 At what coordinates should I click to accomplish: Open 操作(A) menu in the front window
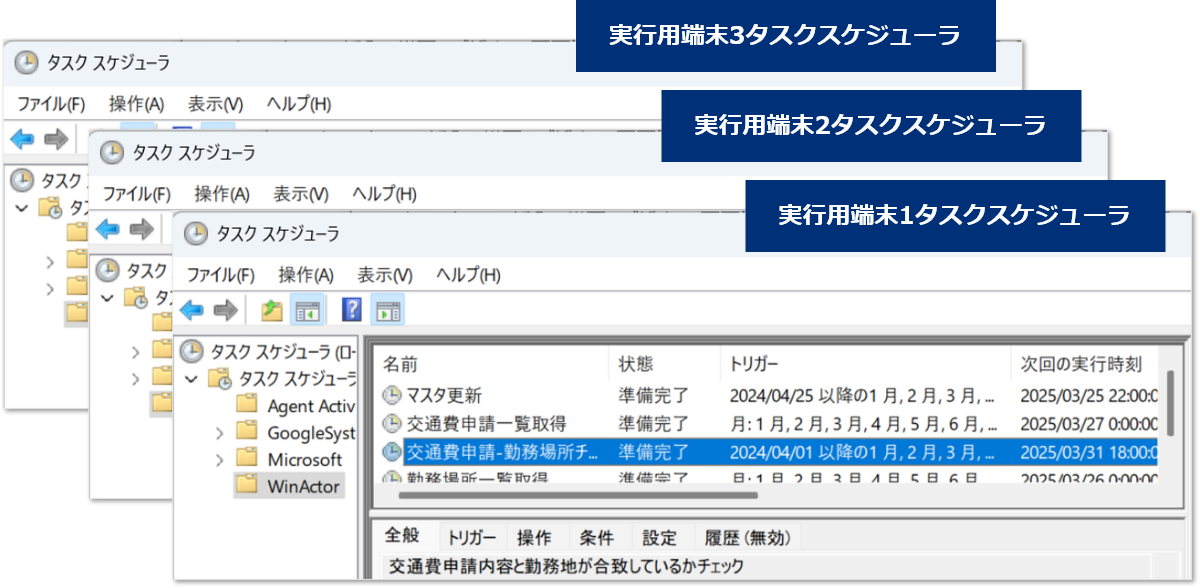point(306,274)
